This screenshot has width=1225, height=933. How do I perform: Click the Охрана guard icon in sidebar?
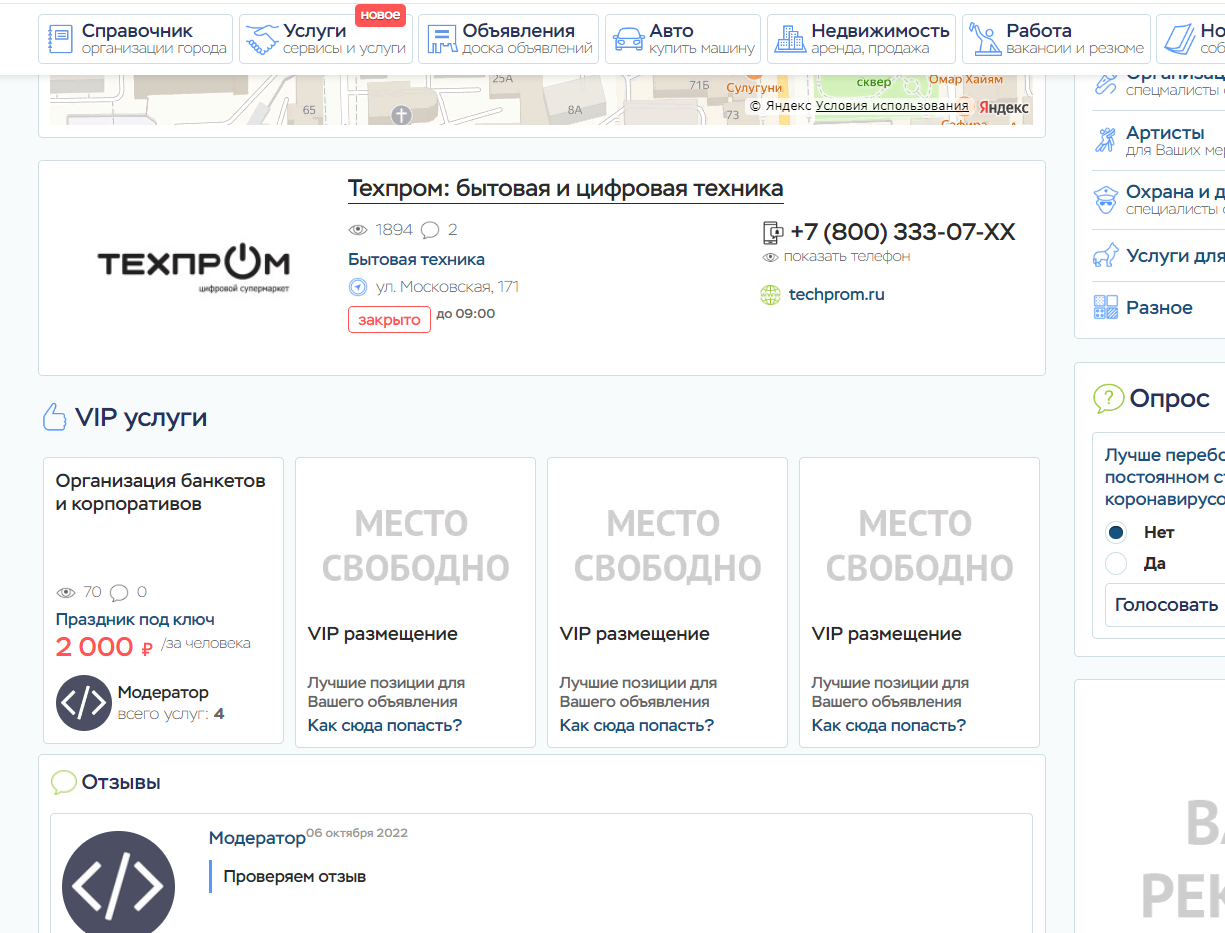1105,200
